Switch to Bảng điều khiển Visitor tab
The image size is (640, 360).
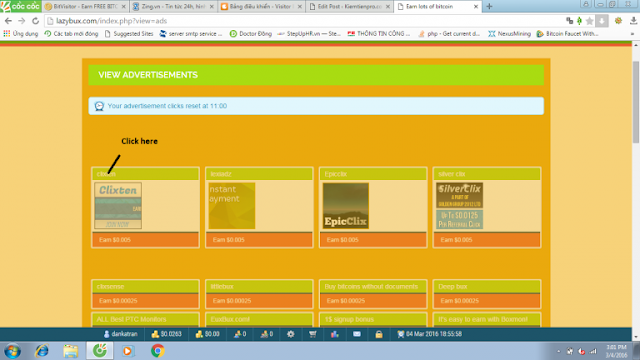pos(261,7)
